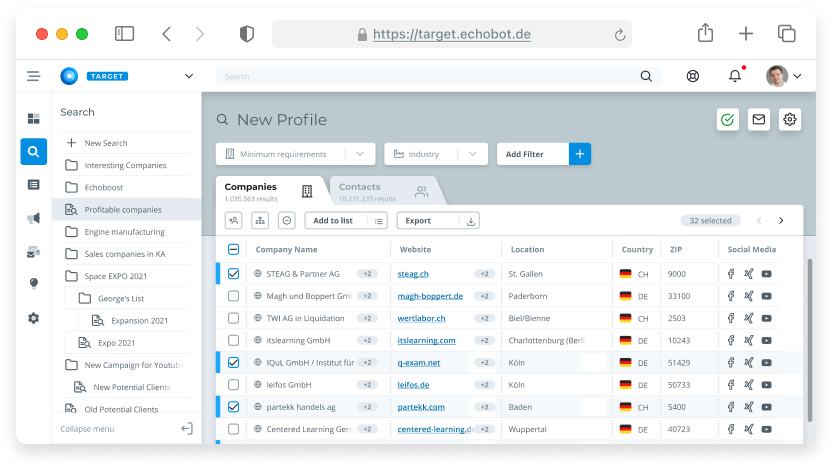The width and height of the screenshot is (832, 468).
Task: Open the partekk.com website link
Action: (x=420, y=407)
